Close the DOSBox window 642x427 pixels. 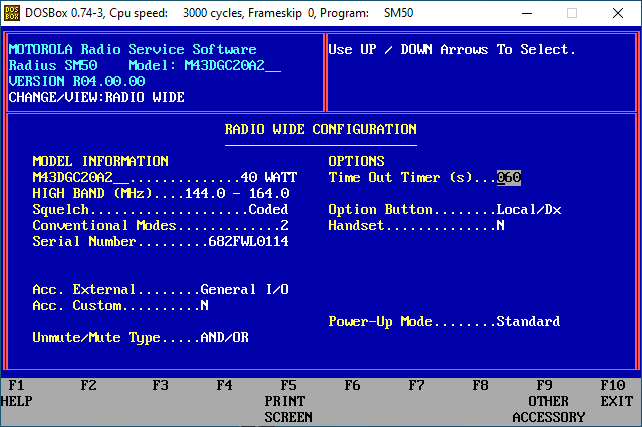click(618, 13)
